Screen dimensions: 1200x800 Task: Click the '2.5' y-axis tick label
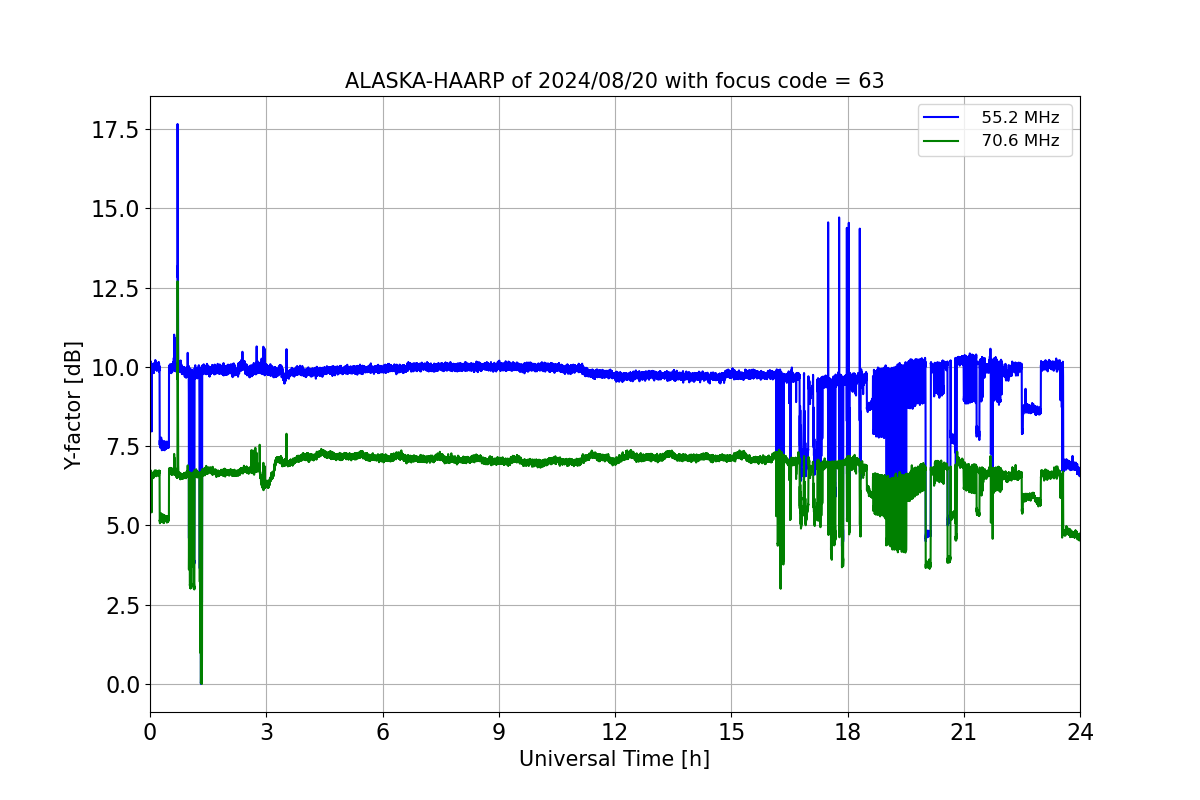coord(122,605)
